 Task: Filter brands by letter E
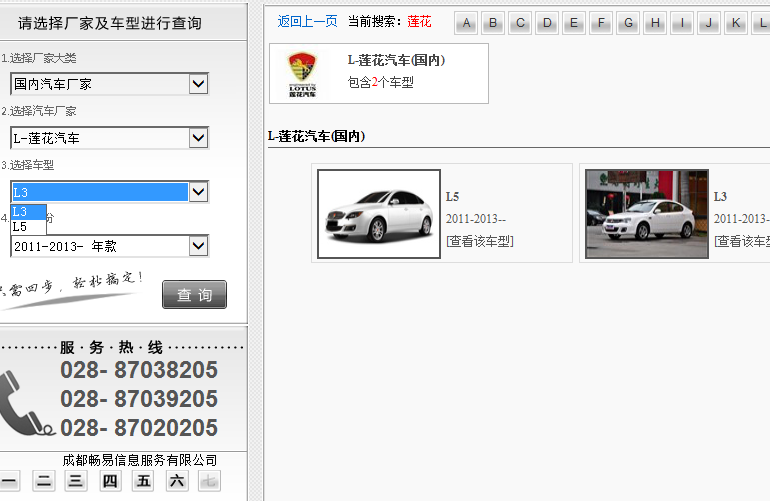click(x=574, y=23)
